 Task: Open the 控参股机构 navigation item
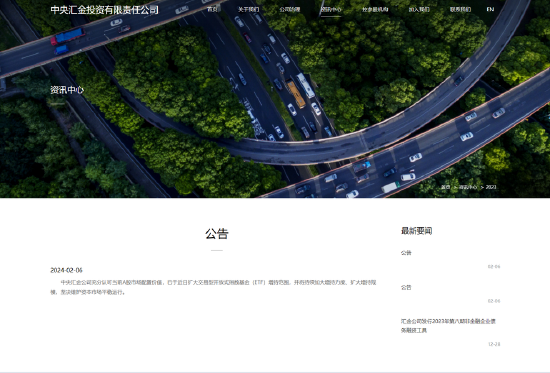[x=375, y=9]
